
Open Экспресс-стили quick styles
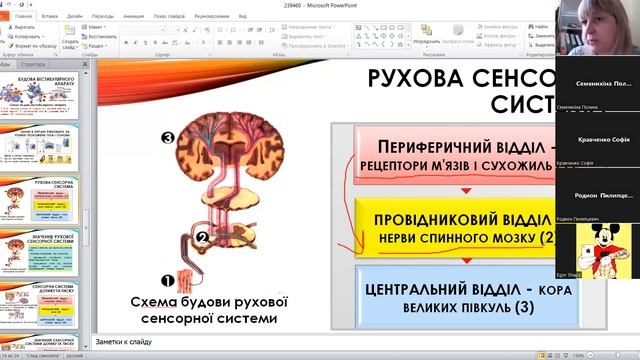[458, 35]
